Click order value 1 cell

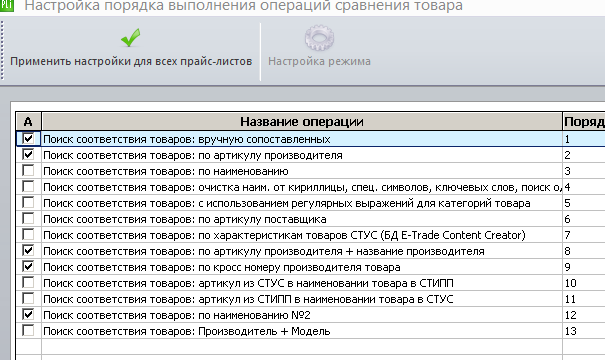click(584, 139)
